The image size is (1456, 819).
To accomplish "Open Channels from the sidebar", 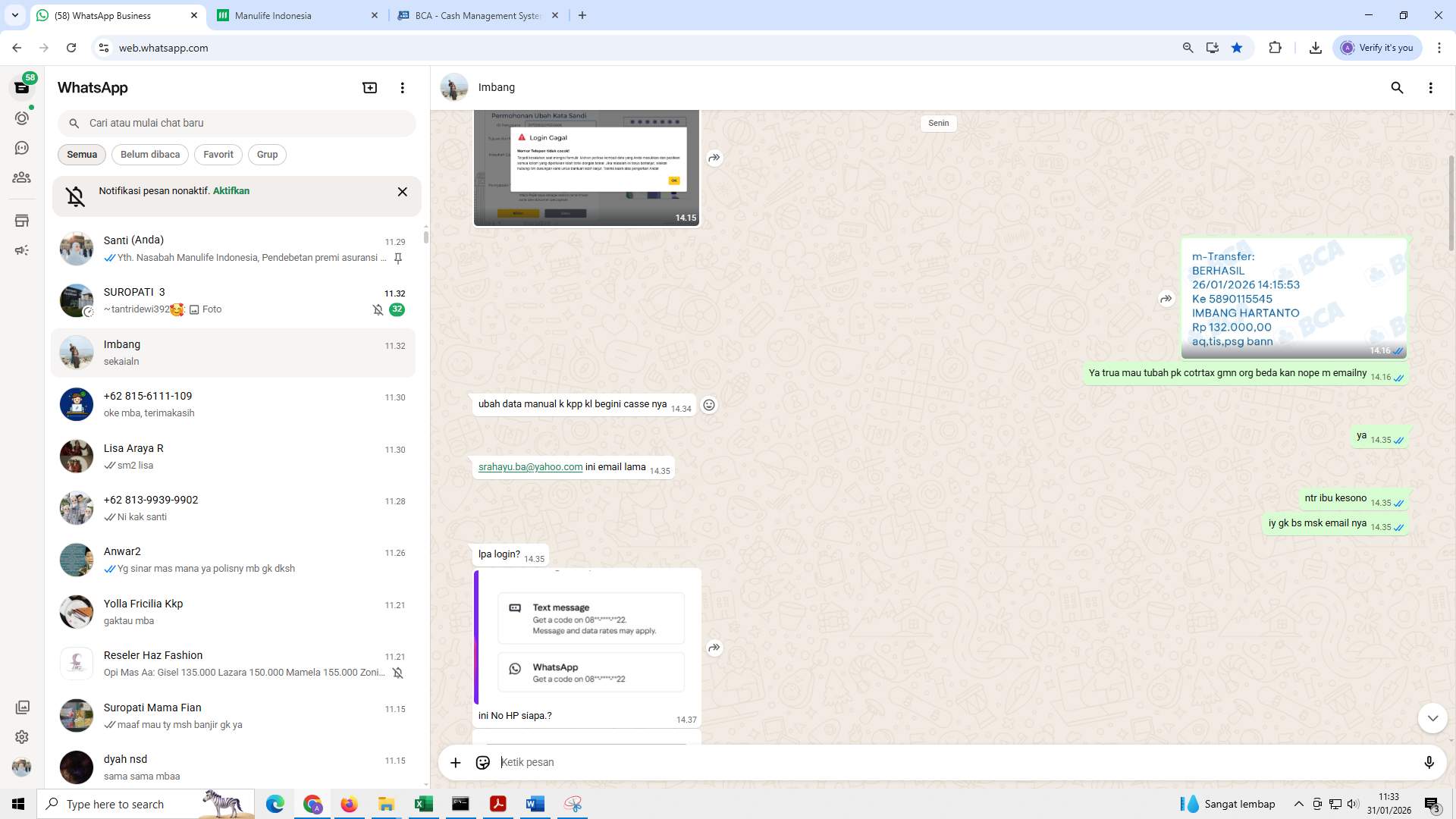I will click(x=22, y=148).
